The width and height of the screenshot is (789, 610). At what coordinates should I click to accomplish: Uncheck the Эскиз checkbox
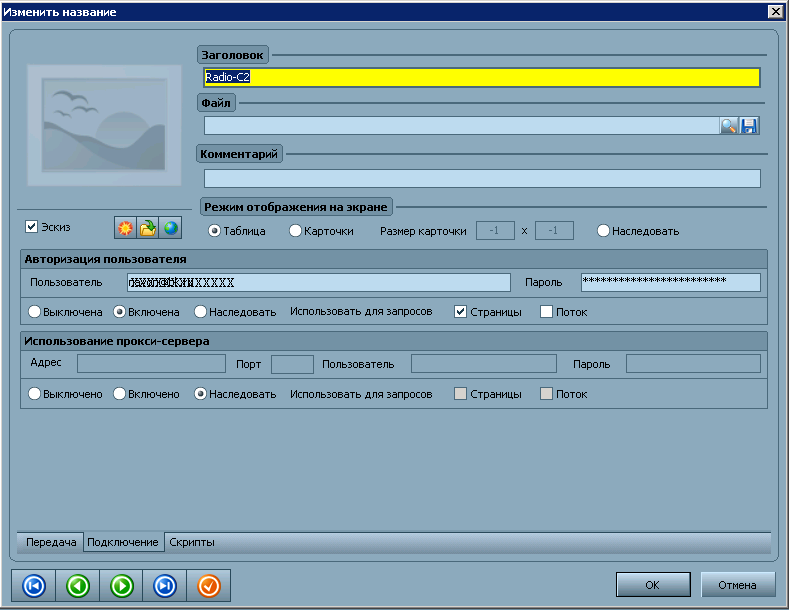click(x=32, y=227)
